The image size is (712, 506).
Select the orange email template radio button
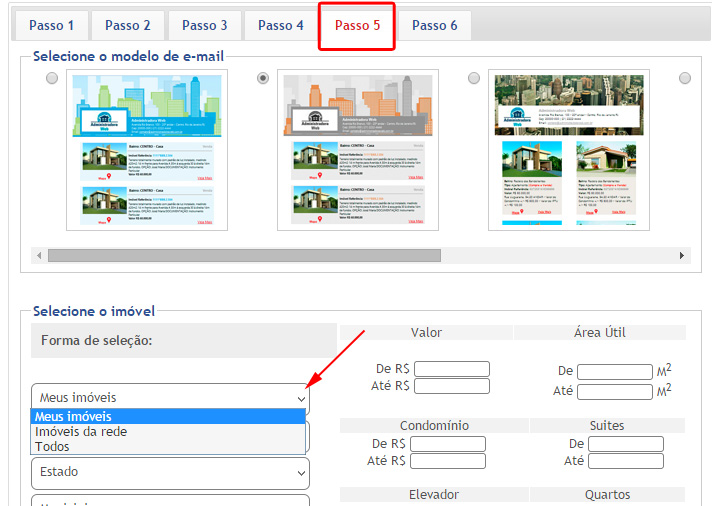tap(263, 78)
